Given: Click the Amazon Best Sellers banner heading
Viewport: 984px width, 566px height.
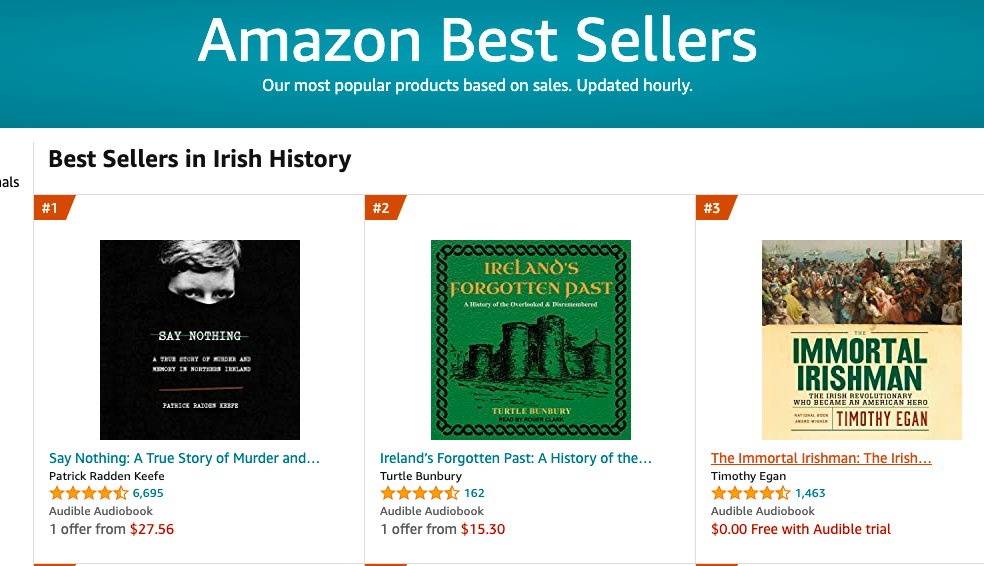Looking at the screenshot, I should [x=477, y=42].
